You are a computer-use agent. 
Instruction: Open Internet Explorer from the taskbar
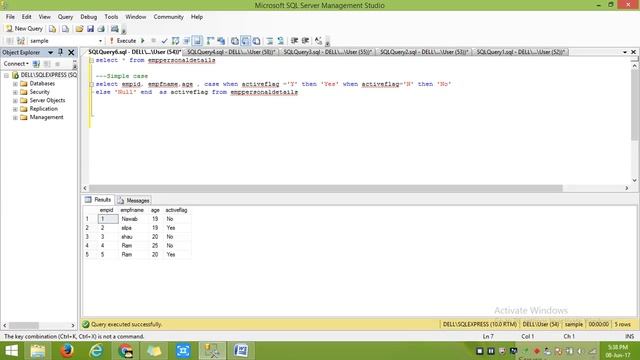point(96,351)
